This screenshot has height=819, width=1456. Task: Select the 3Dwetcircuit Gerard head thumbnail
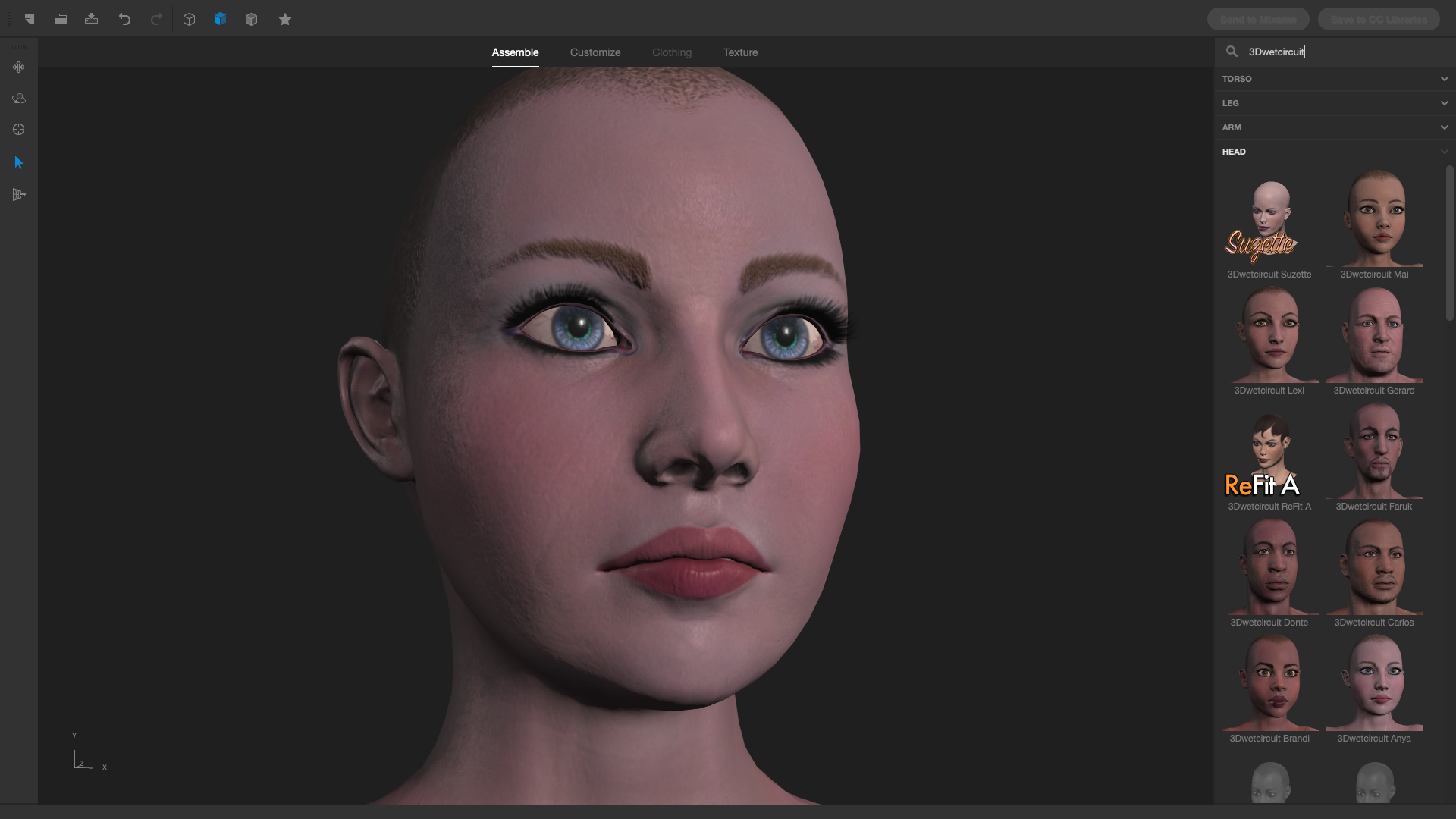[x=1375, y=336]
